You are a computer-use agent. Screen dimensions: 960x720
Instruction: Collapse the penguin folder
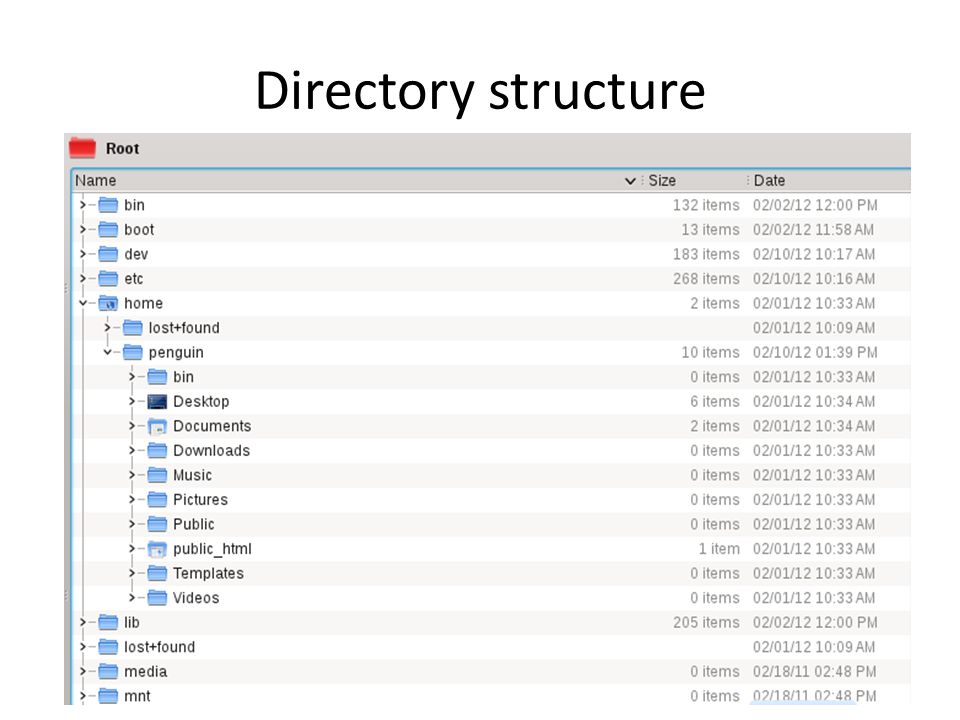point(107,352)
